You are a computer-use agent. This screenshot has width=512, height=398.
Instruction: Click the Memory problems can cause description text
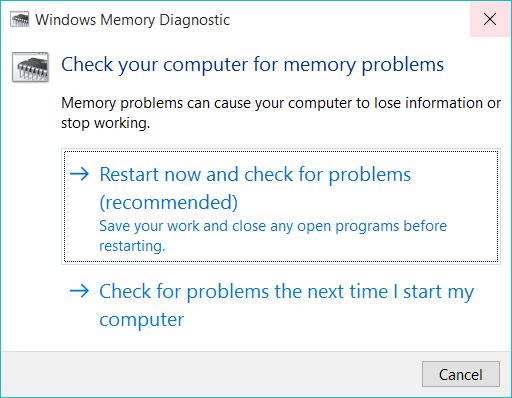pos(281,103)
